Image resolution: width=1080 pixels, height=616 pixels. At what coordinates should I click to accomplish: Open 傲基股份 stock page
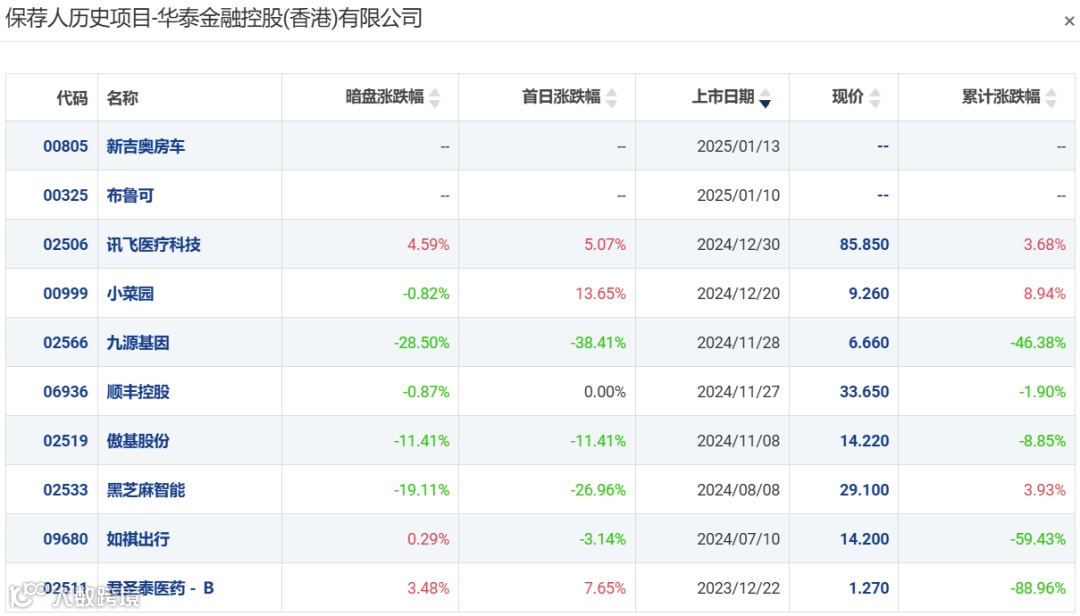click(x=138, y=440)
